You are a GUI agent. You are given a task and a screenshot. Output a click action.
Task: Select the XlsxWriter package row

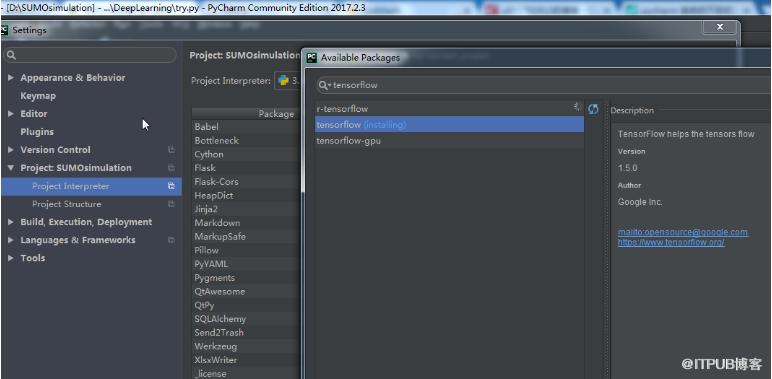coord(246,360)
